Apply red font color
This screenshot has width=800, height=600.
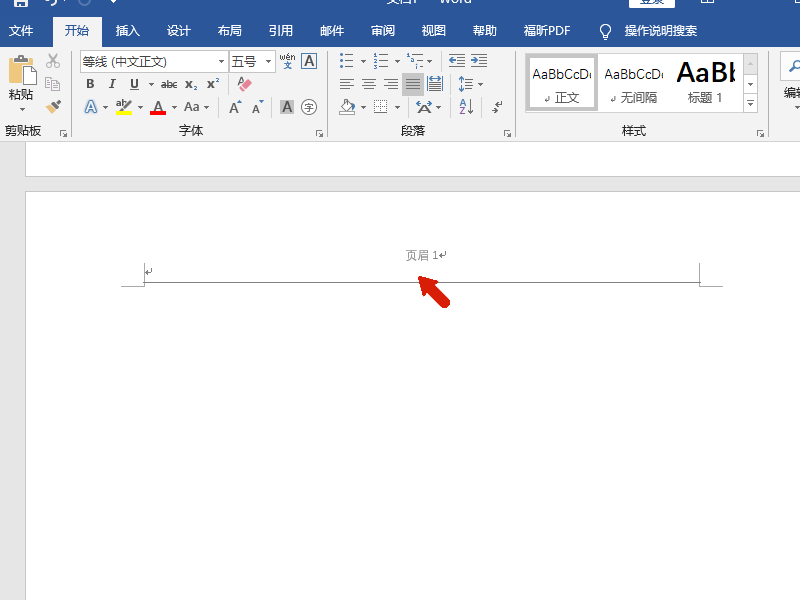pyautogui.click(x=158, y=107)
